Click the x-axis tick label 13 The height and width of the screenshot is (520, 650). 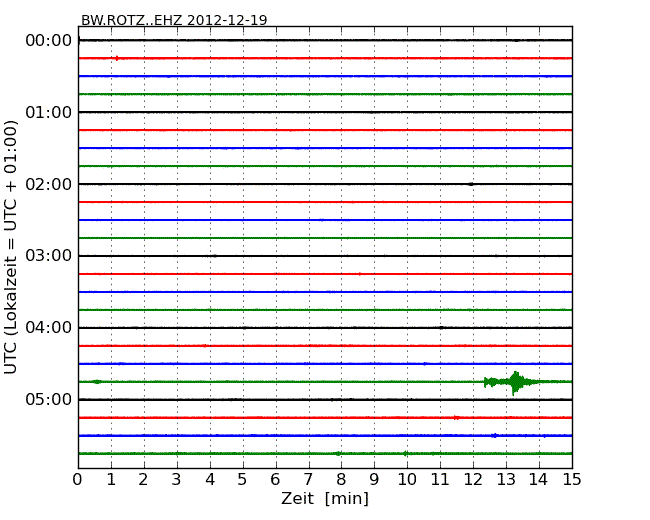[x=506, y=480]
